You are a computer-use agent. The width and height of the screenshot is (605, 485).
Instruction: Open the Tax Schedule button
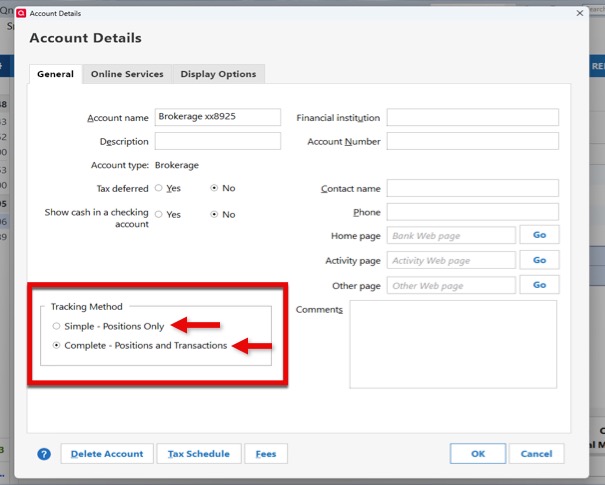[199, 454]
